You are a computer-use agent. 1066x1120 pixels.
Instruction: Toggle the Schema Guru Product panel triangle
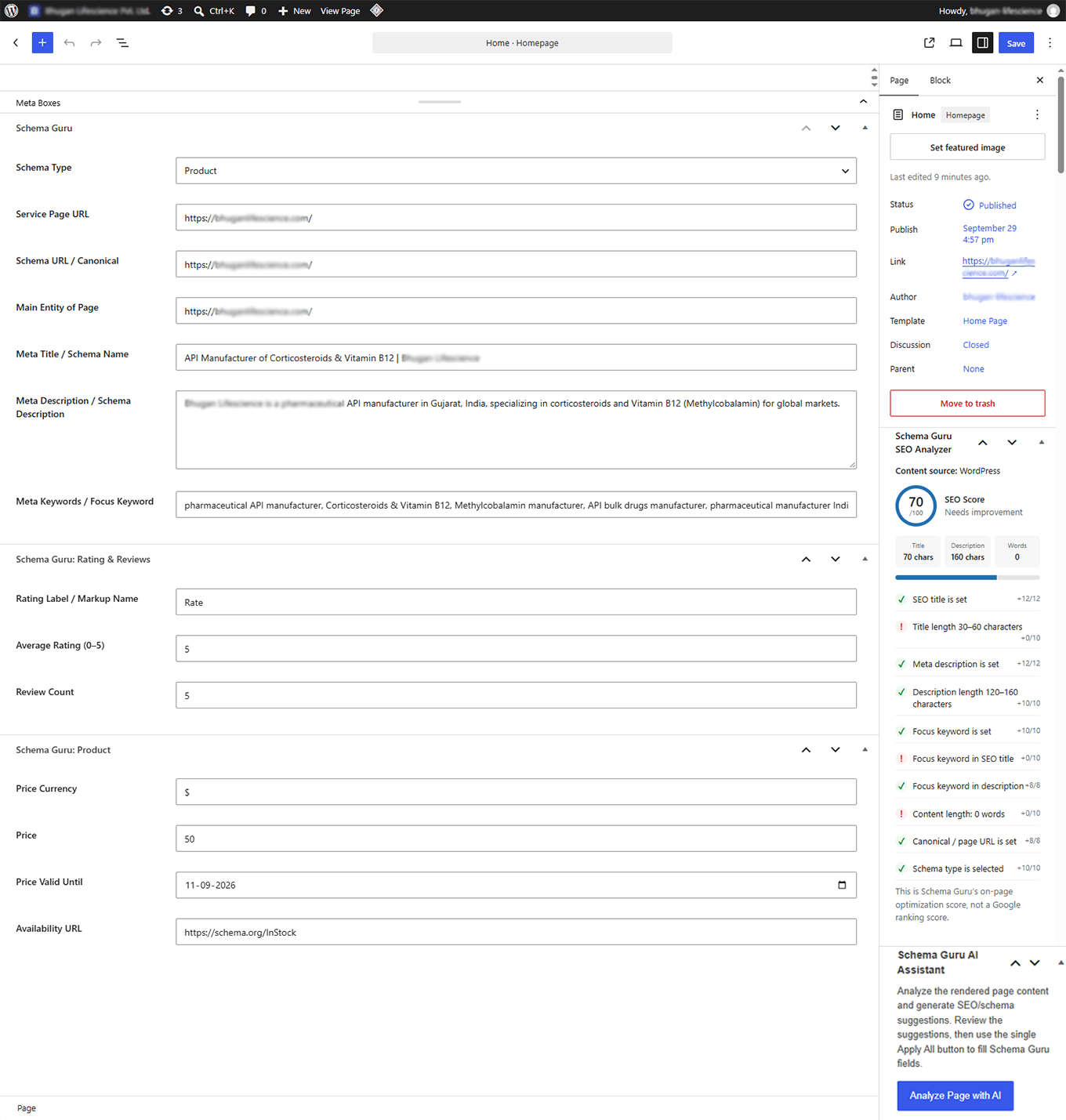coord(865,750)
